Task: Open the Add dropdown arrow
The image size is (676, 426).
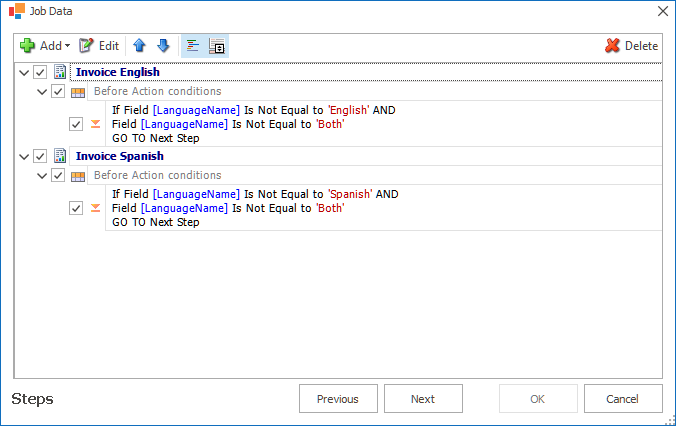Action: pos(67,46)
